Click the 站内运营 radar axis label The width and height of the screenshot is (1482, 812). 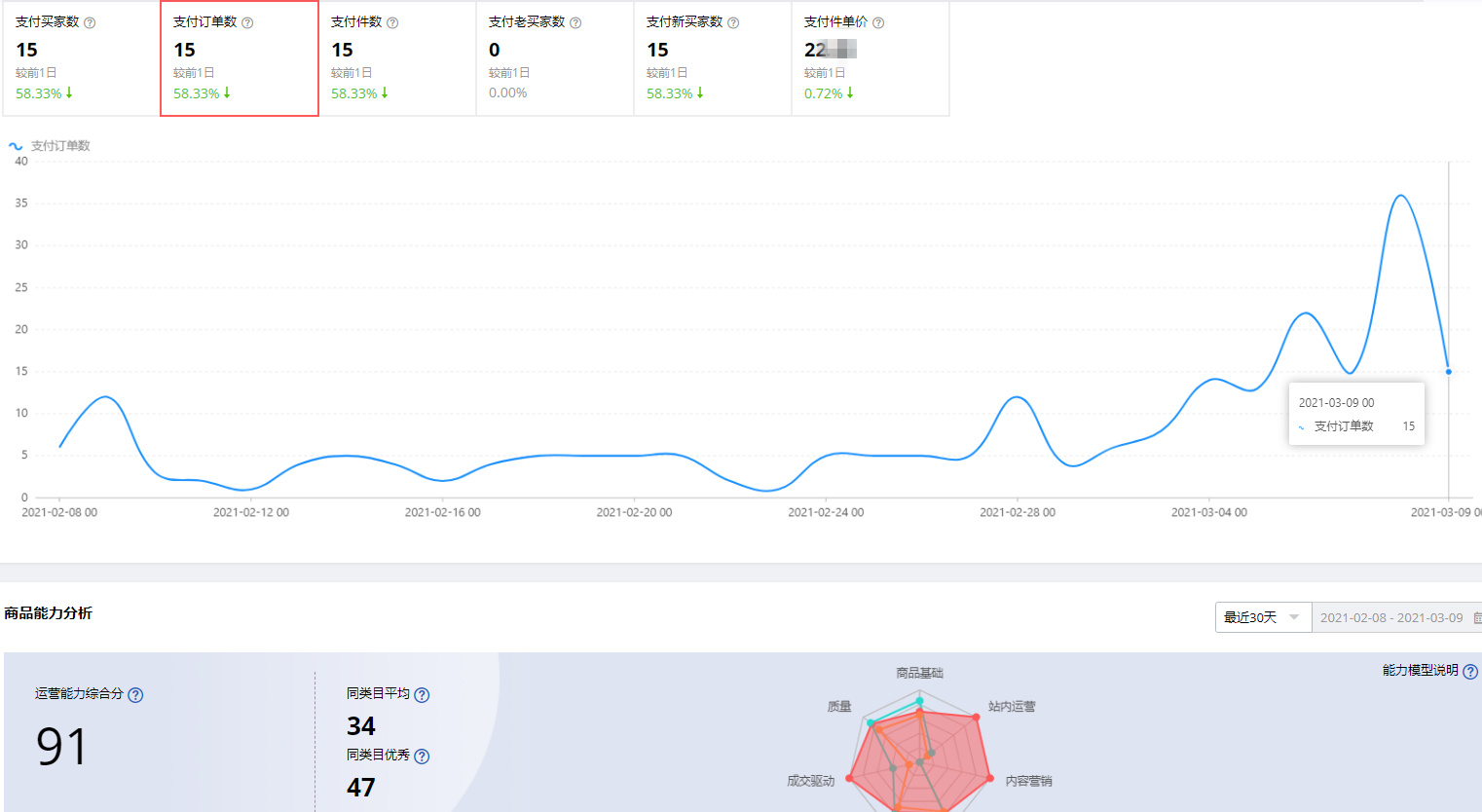pos(1012,707)
